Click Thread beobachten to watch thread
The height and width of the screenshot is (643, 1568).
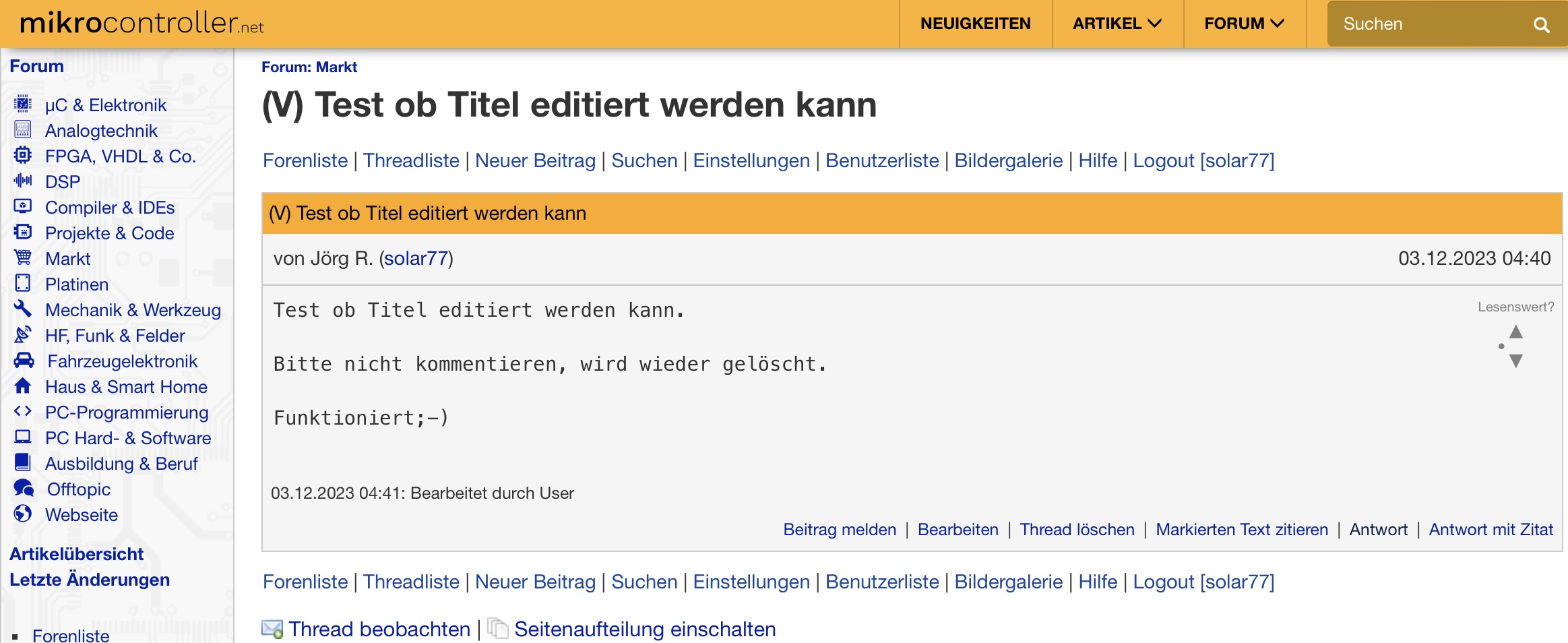point(379,629)
